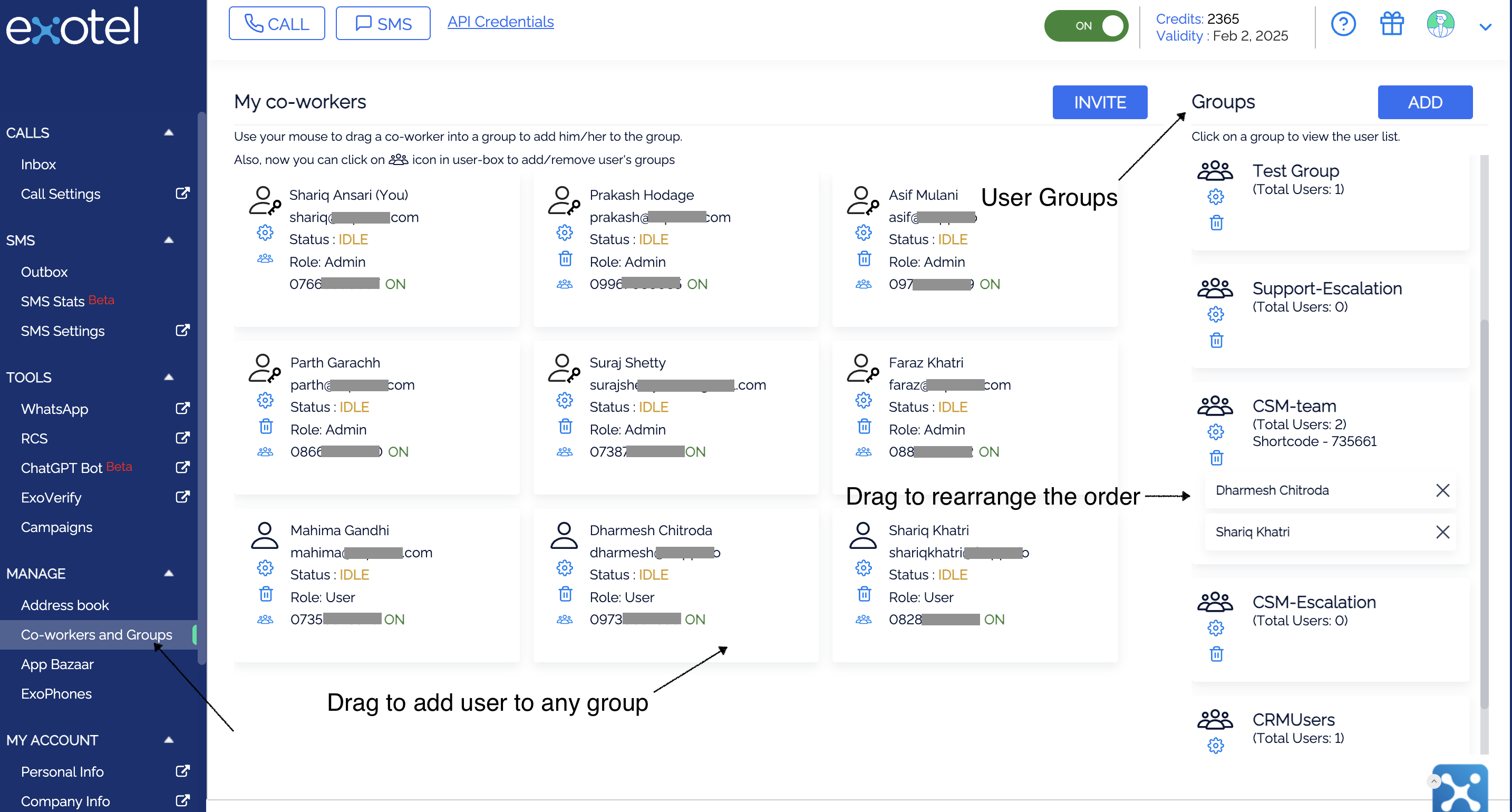
Task: Open API Credentials link
Action: 500,22
